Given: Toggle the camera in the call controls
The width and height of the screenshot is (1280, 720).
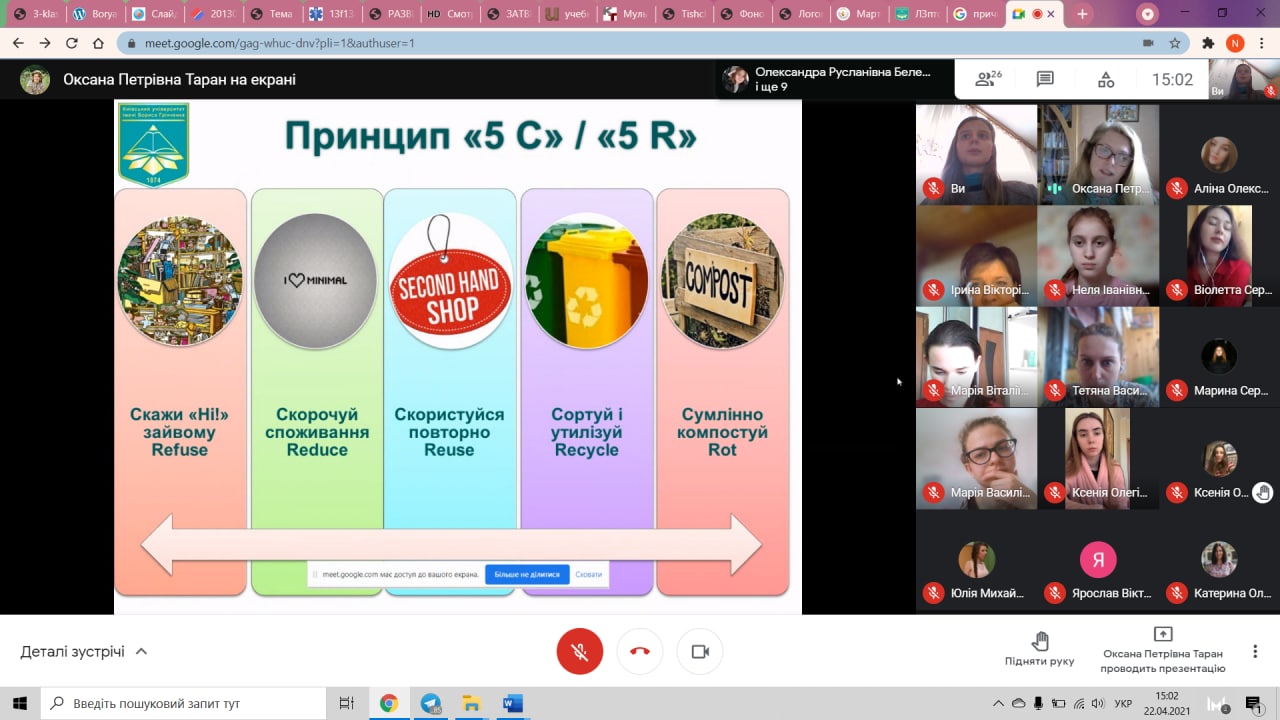Looking at the screenshot, I should 700,651.
